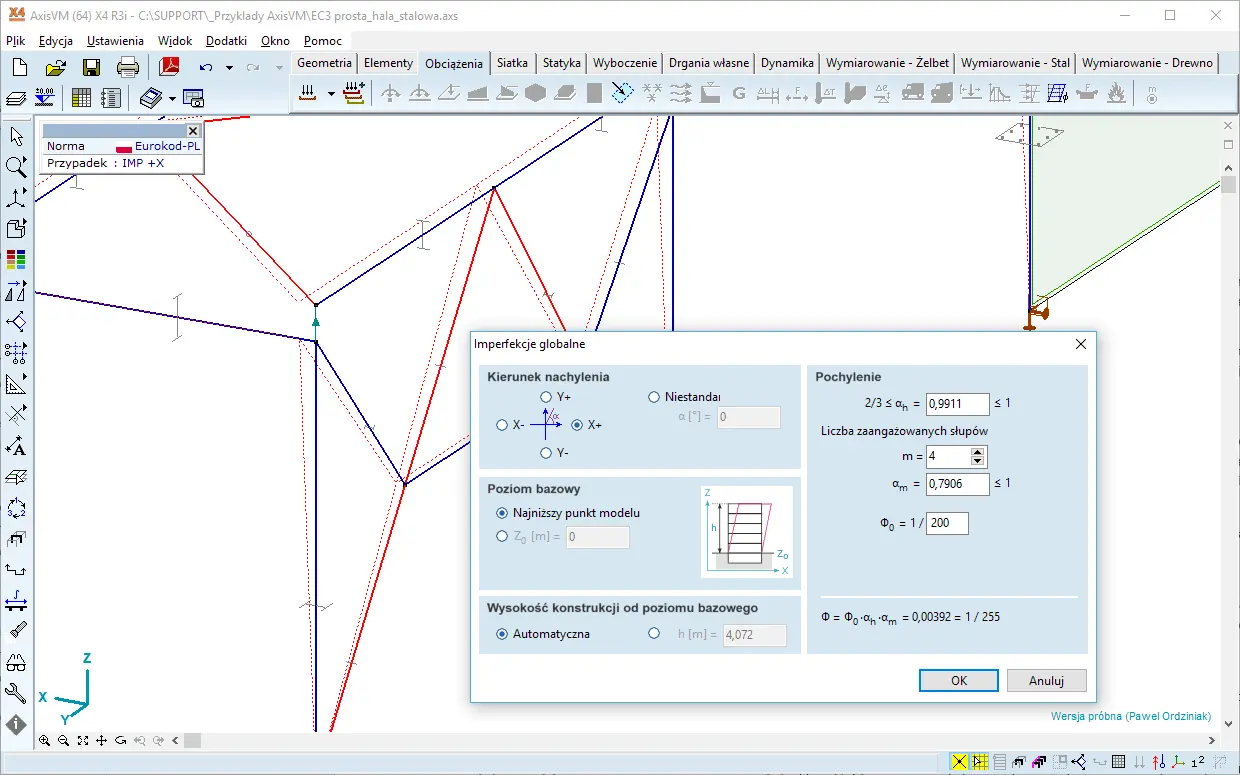This screenshot has height=775, width=1240.
Task: Click the color coding grid icon
Action: pyautogui.click(x=16, y=260)
